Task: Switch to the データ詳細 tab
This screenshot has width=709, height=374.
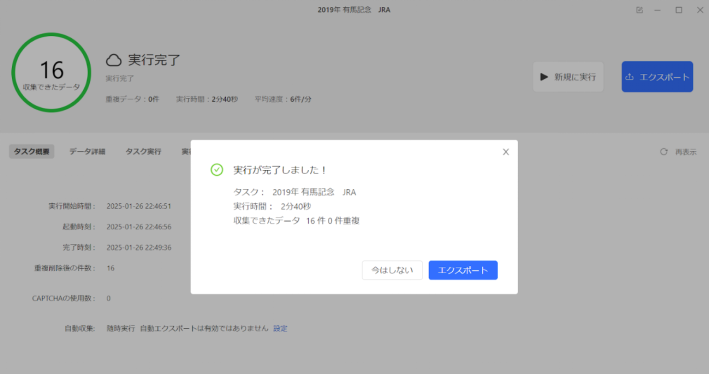Action: coord(87,151)
